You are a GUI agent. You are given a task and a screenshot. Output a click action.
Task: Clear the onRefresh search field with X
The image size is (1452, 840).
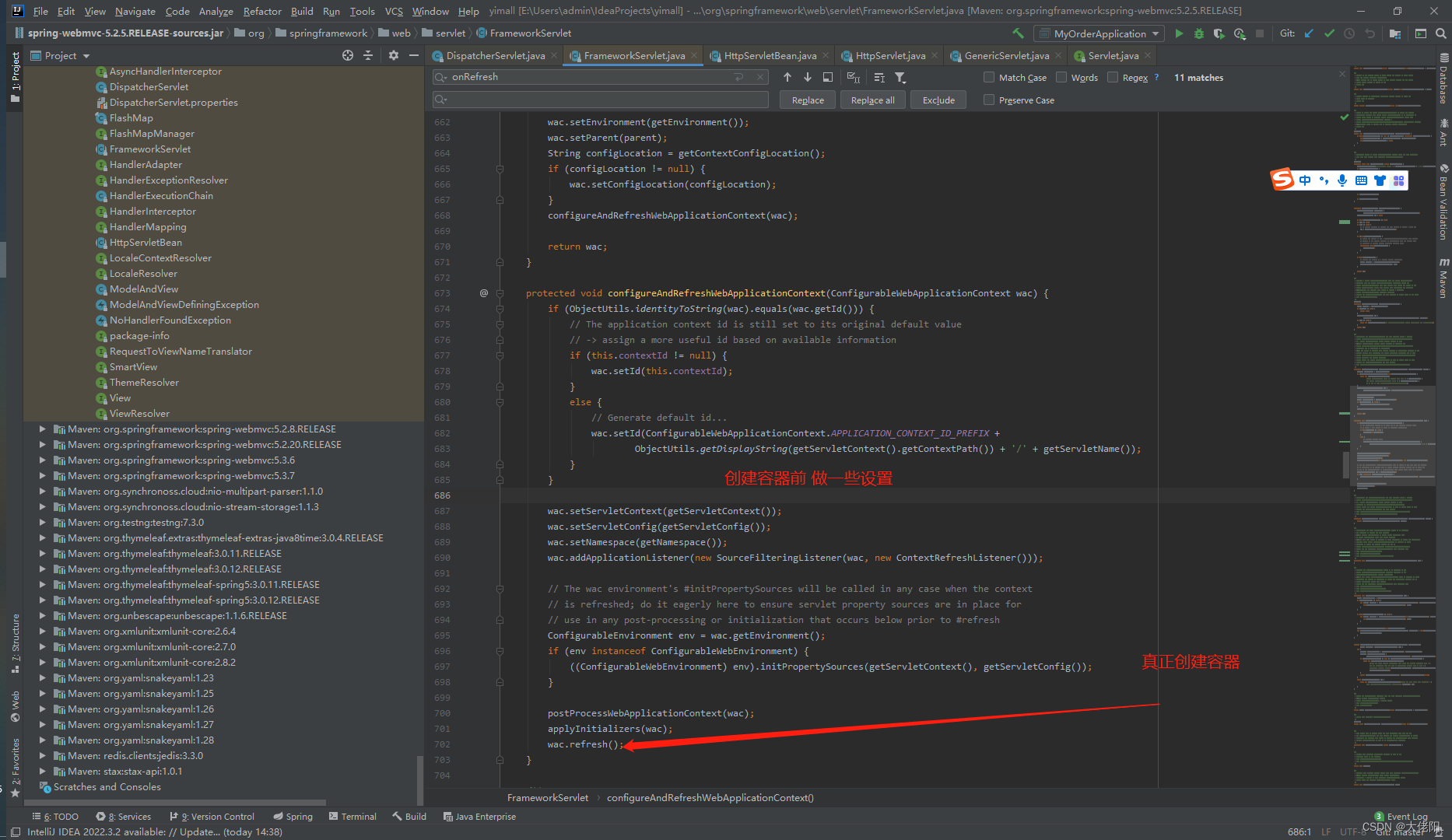760,77
